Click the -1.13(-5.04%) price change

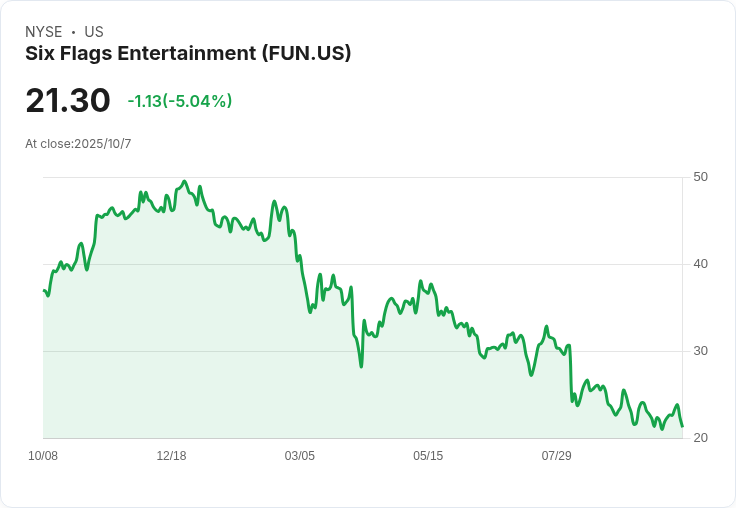180,101
